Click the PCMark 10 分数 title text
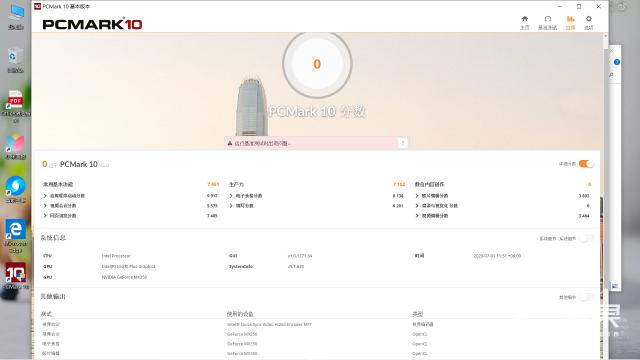 click(317, 111)
